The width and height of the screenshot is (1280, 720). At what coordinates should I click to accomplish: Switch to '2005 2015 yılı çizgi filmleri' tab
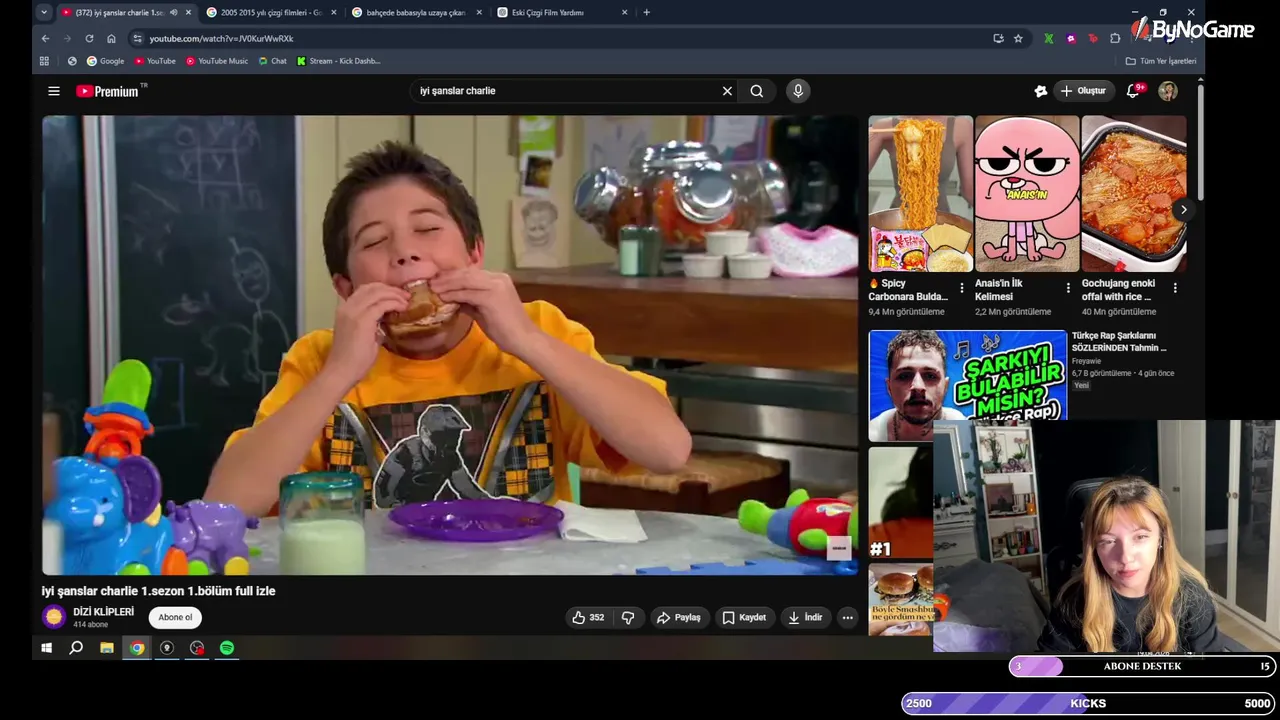270,13
